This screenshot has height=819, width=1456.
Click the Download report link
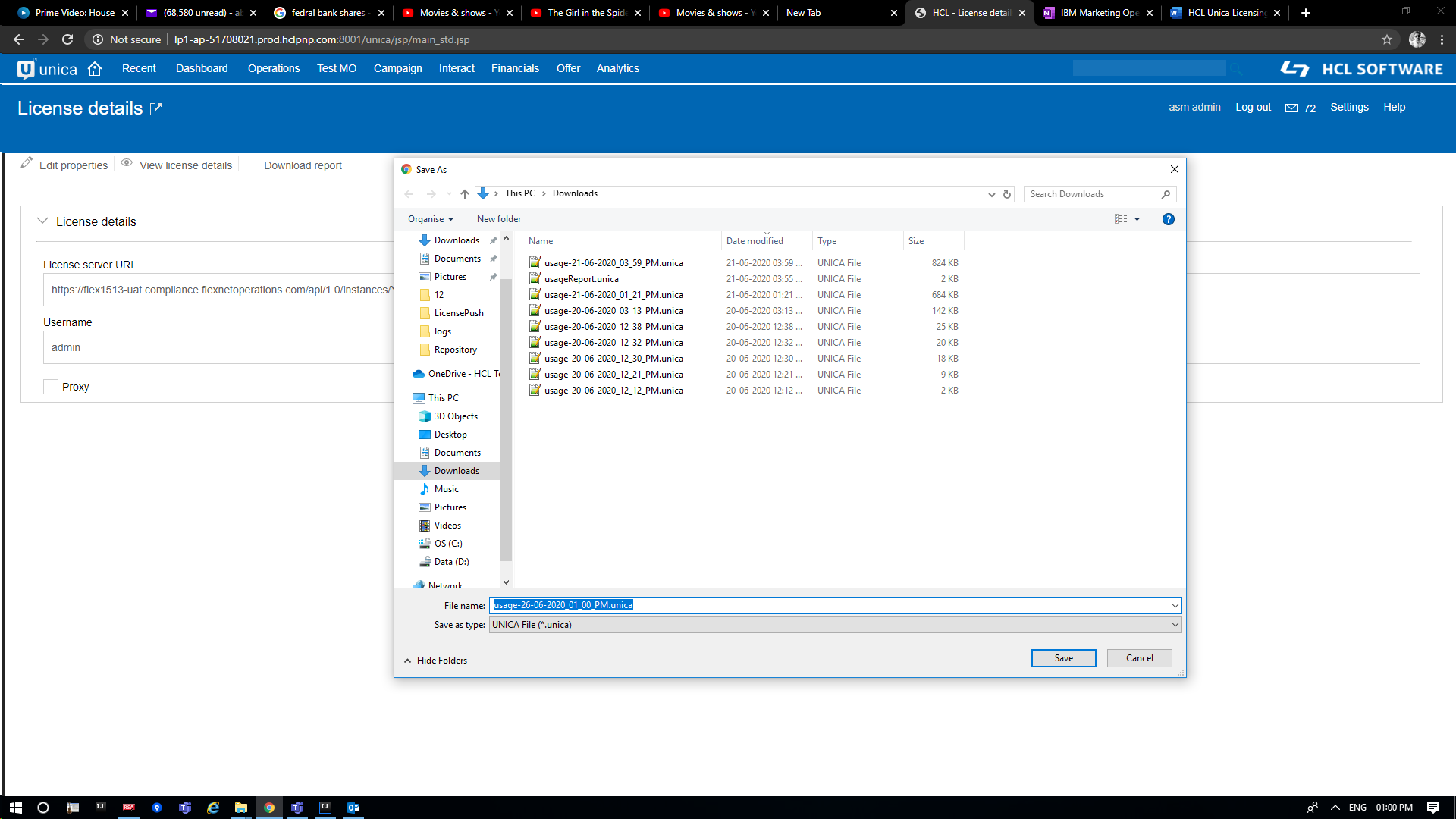[303, 165]
